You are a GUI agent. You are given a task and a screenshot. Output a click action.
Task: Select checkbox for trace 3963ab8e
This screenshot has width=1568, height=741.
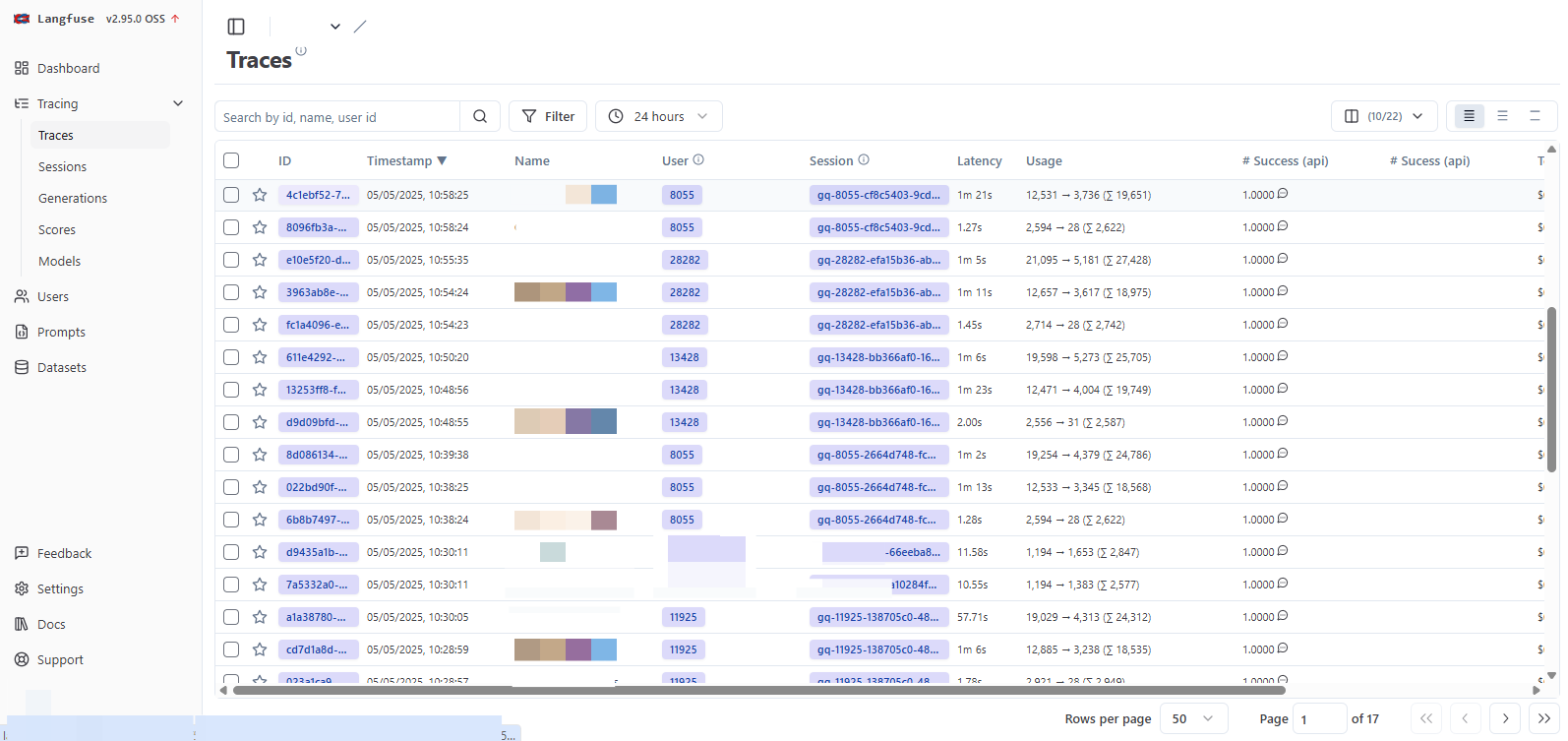coord(231,292)
